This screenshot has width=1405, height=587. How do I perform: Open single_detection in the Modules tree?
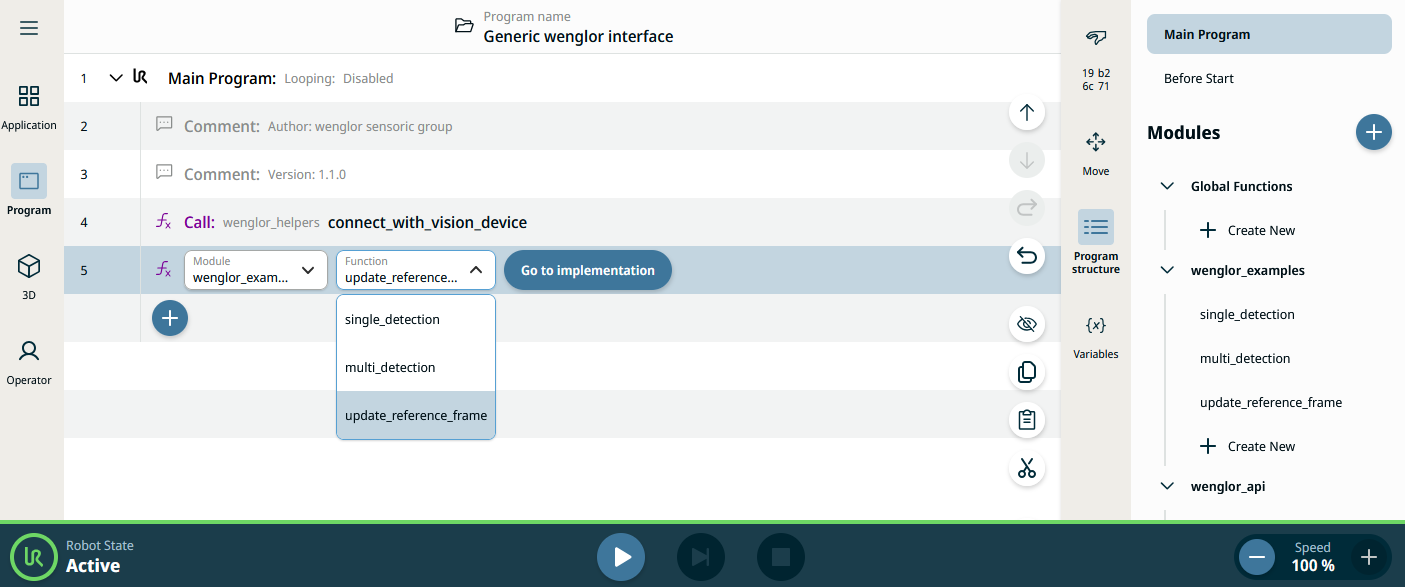[1247, 314]
